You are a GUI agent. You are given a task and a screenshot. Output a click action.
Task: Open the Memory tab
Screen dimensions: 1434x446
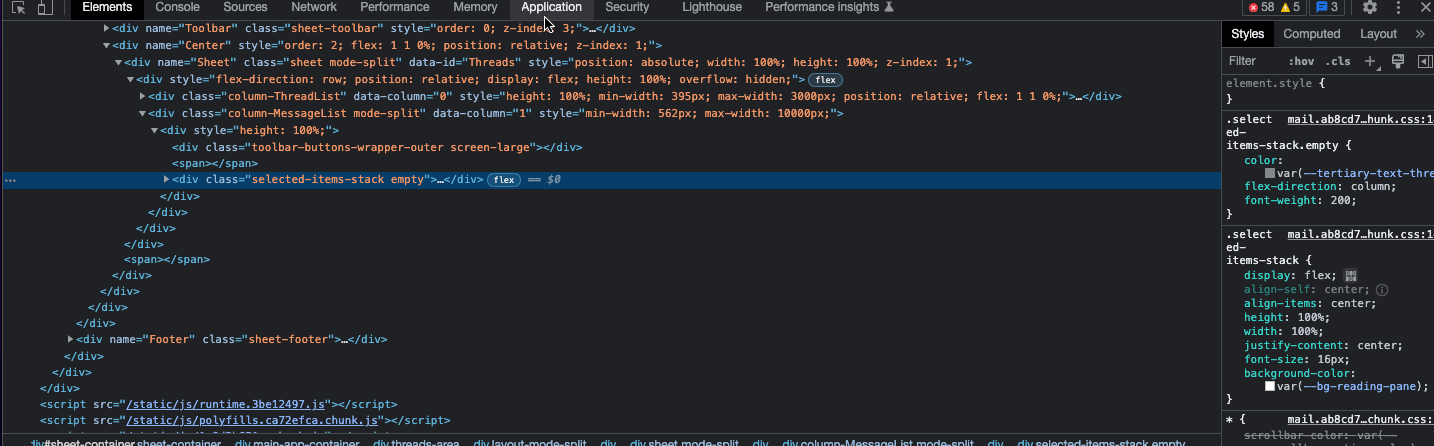click(475, 7)
